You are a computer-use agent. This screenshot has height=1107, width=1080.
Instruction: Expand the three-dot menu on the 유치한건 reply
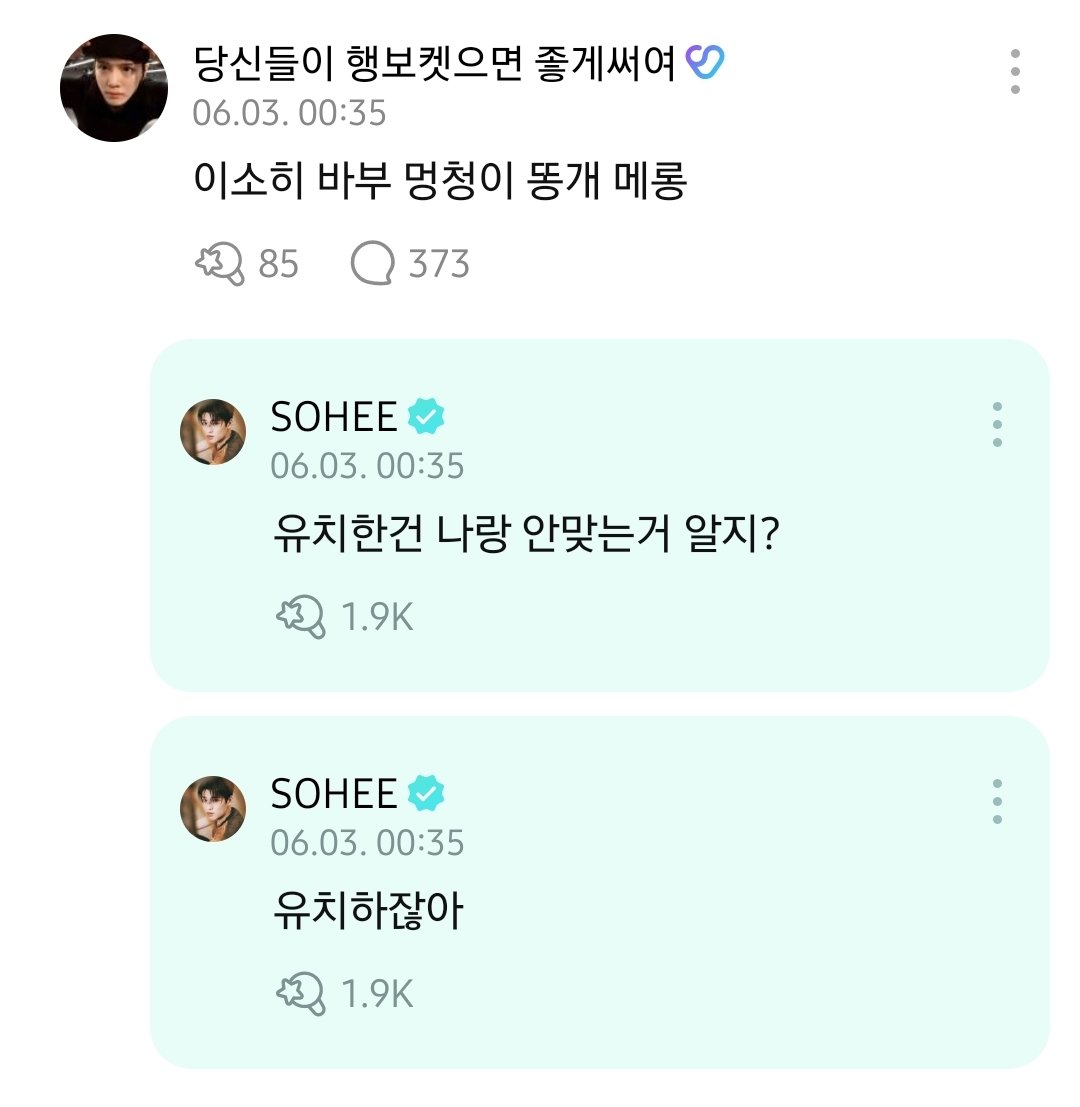pyautogui.click(x=997, y=426)
